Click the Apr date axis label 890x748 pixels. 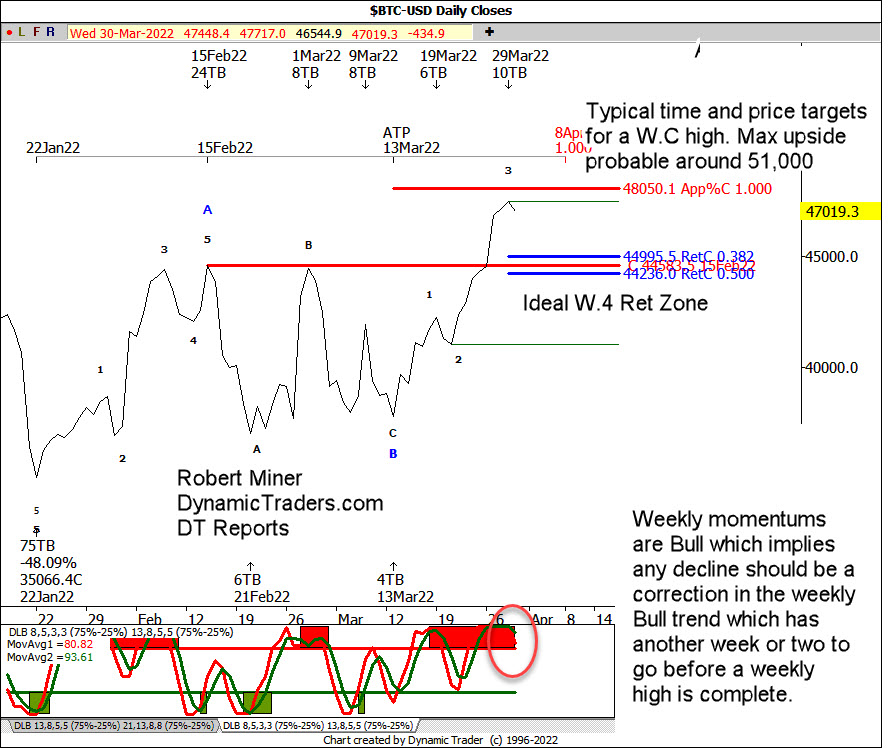click(x=543, y=619)
